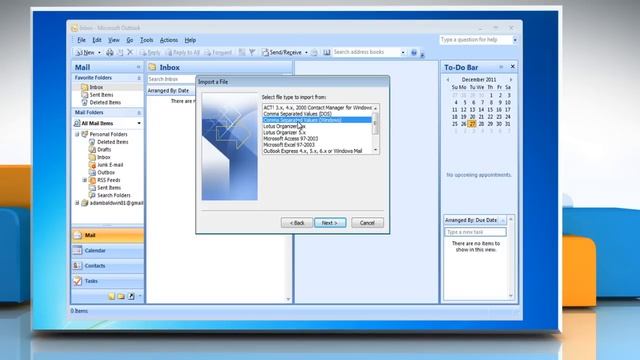Click the blue Help icon in the toolbar
This screenshot has width=640, height=360.
click(x=414, y=52)
